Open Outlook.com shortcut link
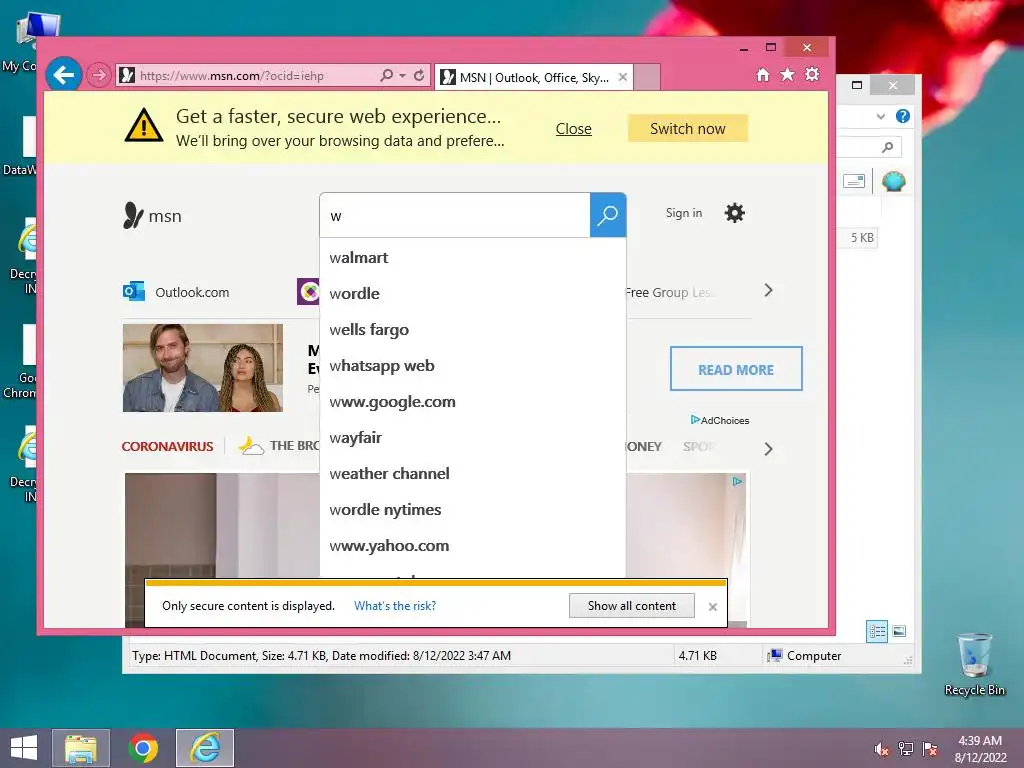The width and height of the screenshot is (1024, 768). 192,292
